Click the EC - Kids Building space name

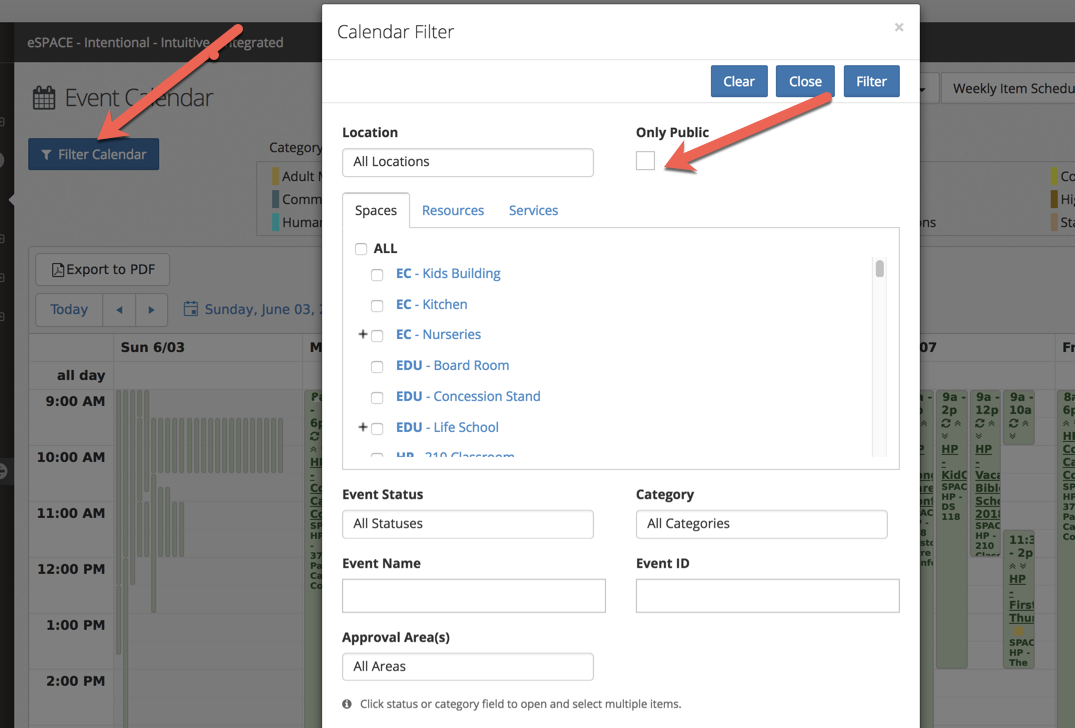click(x=448, y=274)
